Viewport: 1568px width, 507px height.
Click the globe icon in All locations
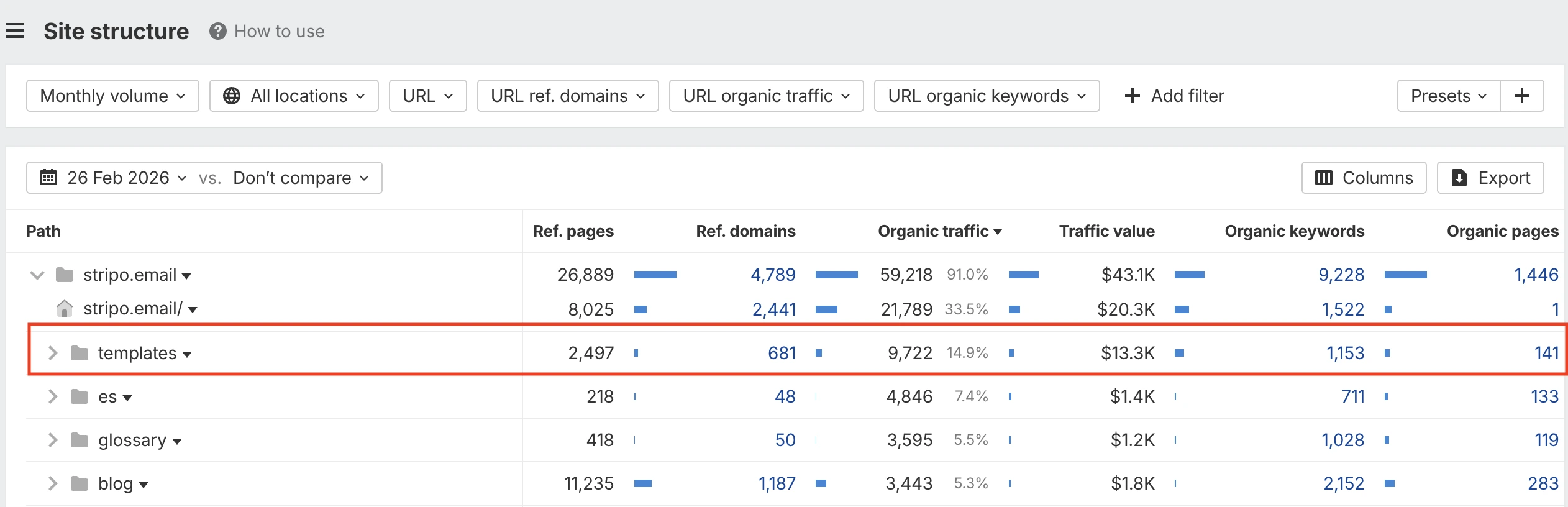point(232,96)
